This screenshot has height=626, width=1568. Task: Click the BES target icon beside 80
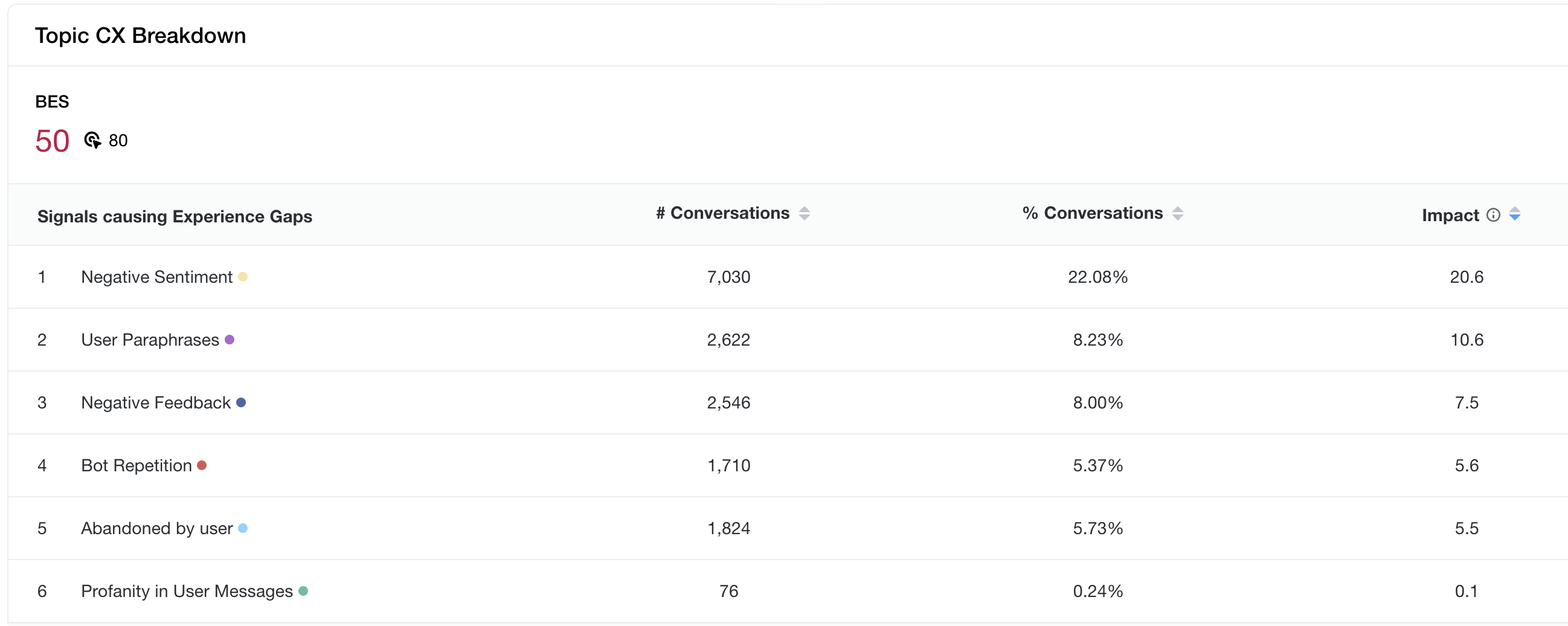pos(92,141)
